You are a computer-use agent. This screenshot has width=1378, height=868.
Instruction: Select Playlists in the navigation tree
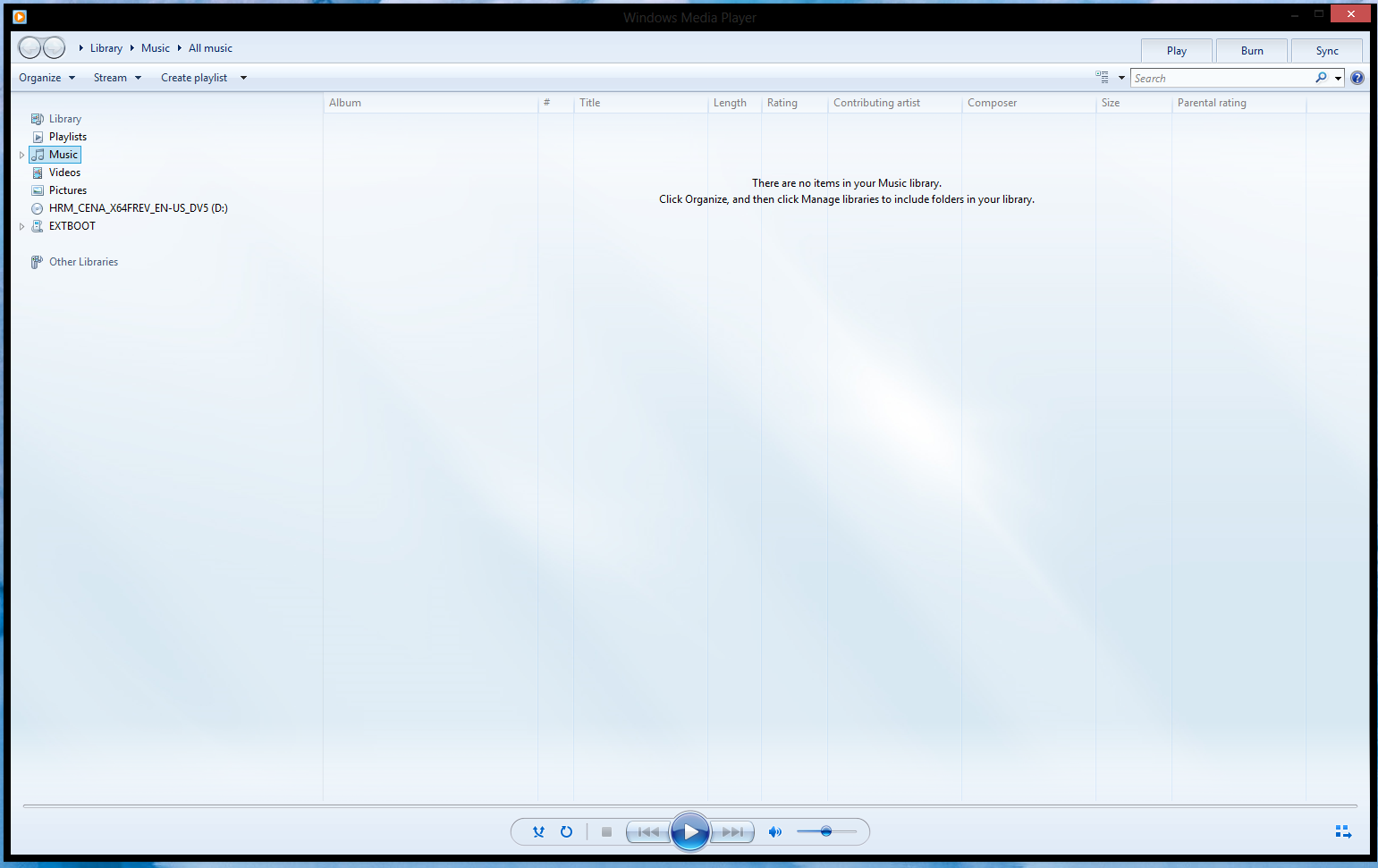tap(68, 137)
